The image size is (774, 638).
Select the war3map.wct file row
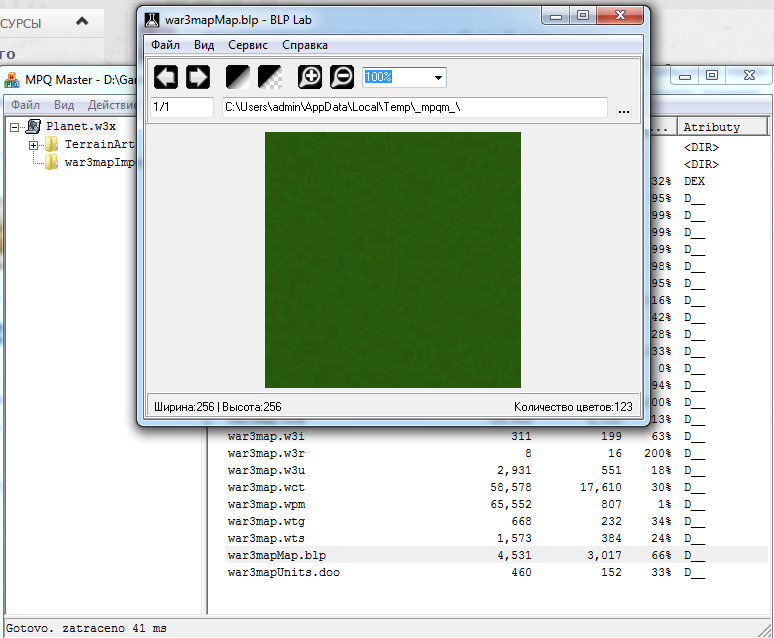[496, 487]
